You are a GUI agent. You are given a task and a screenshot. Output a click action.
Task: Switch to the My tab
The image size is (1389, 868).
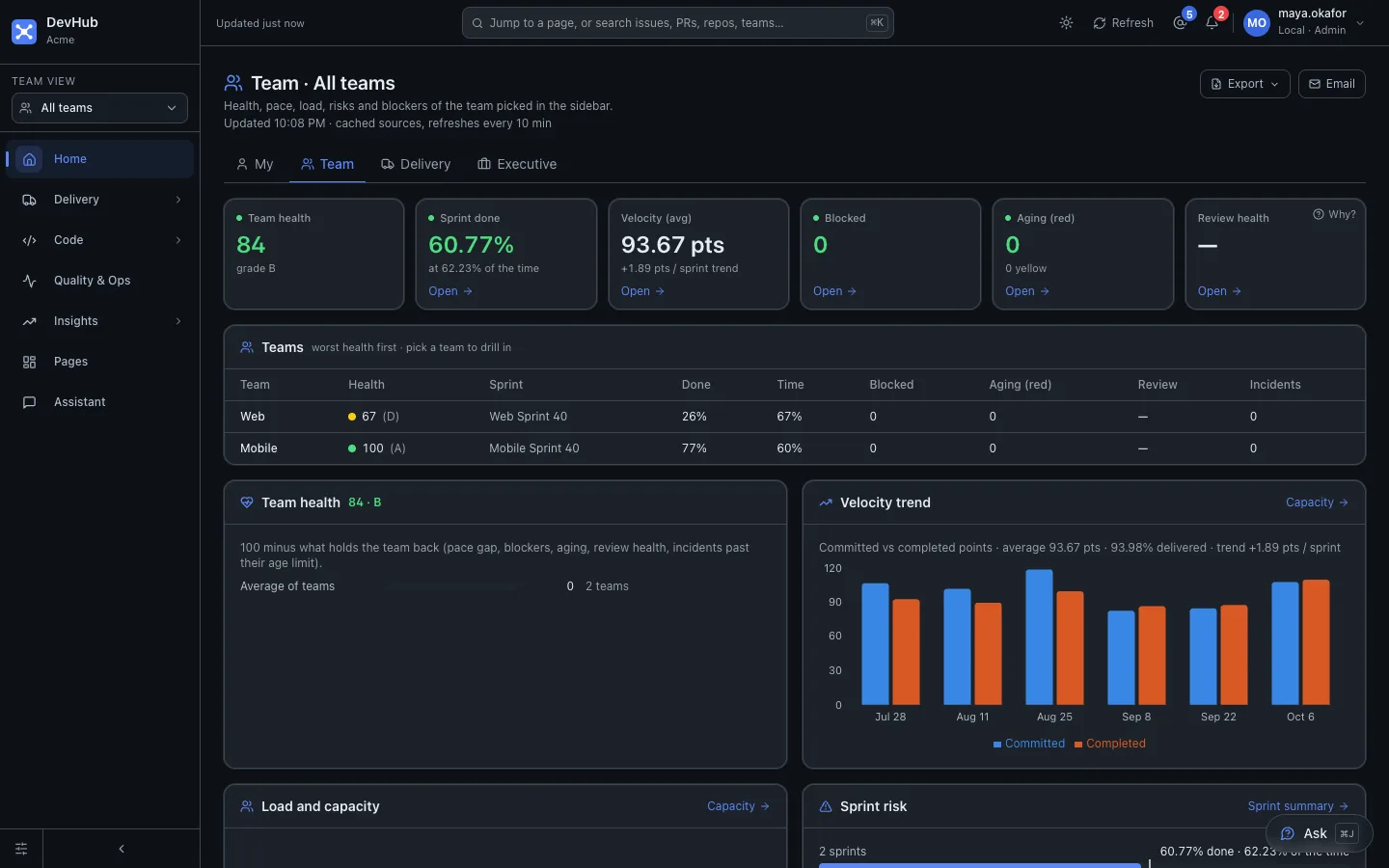pos(255,164)
